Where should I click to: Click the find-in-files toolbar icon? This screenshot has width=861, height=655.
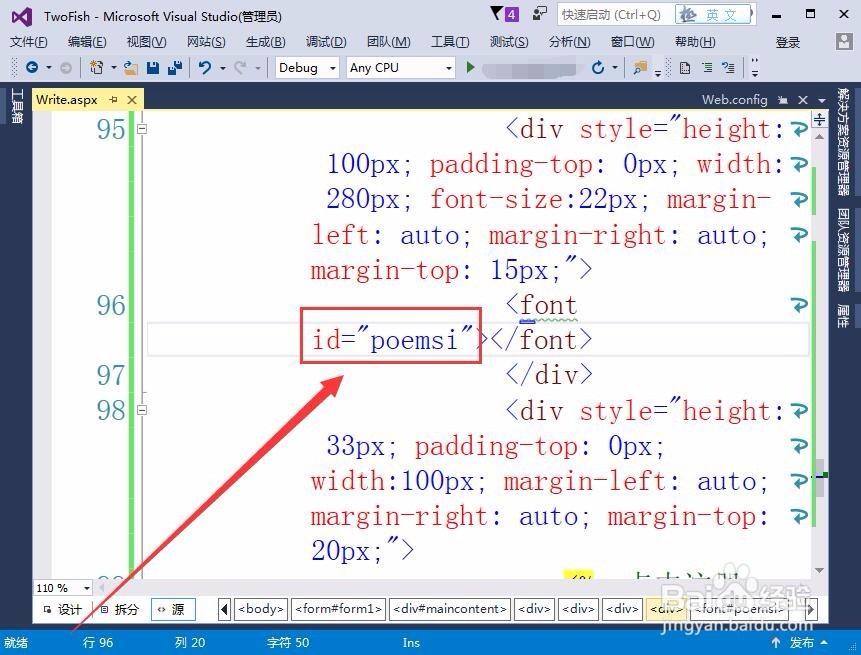[x=640, y=68]
